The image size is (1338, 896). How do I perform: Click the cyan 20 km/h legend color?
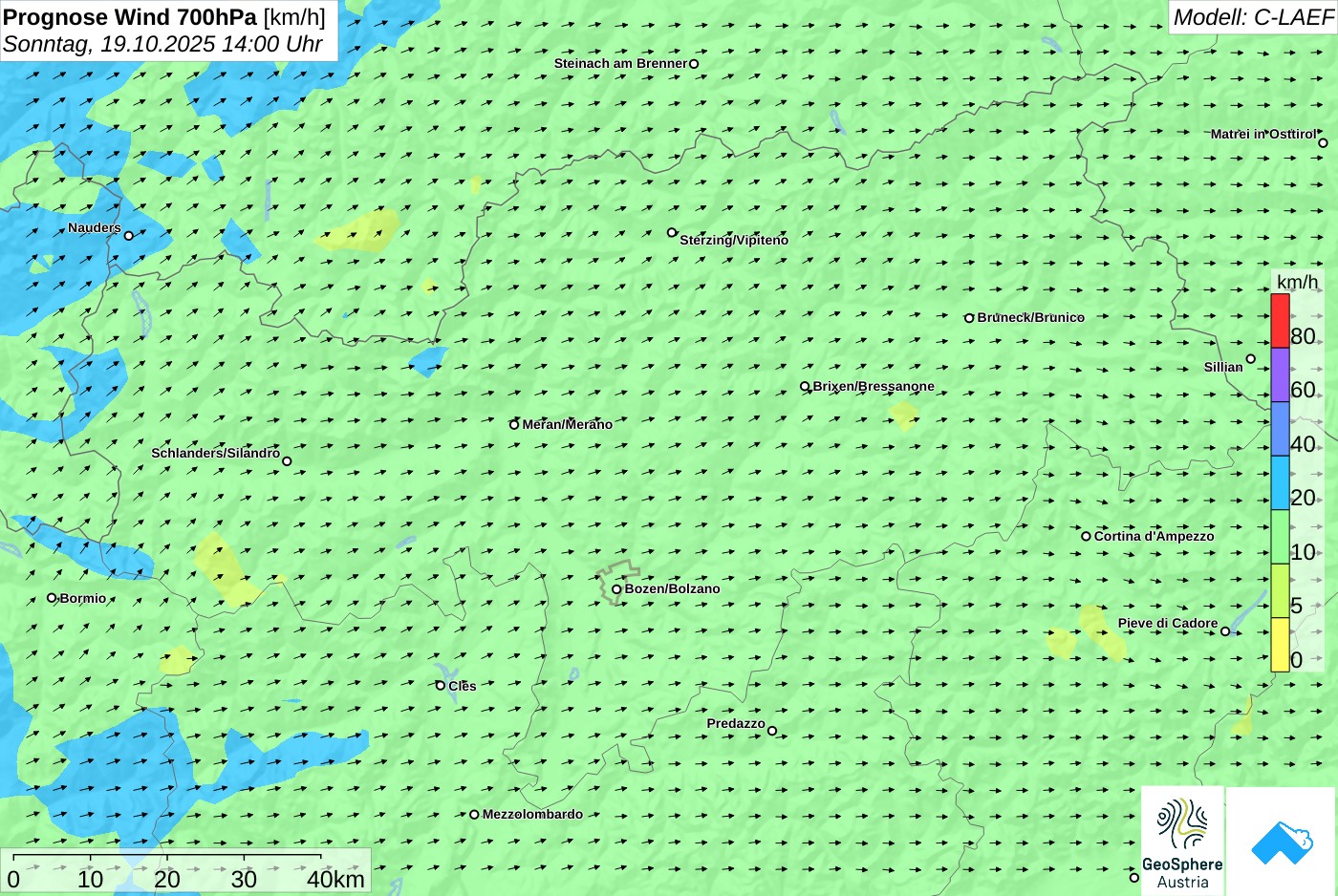tap(1280, 482)
